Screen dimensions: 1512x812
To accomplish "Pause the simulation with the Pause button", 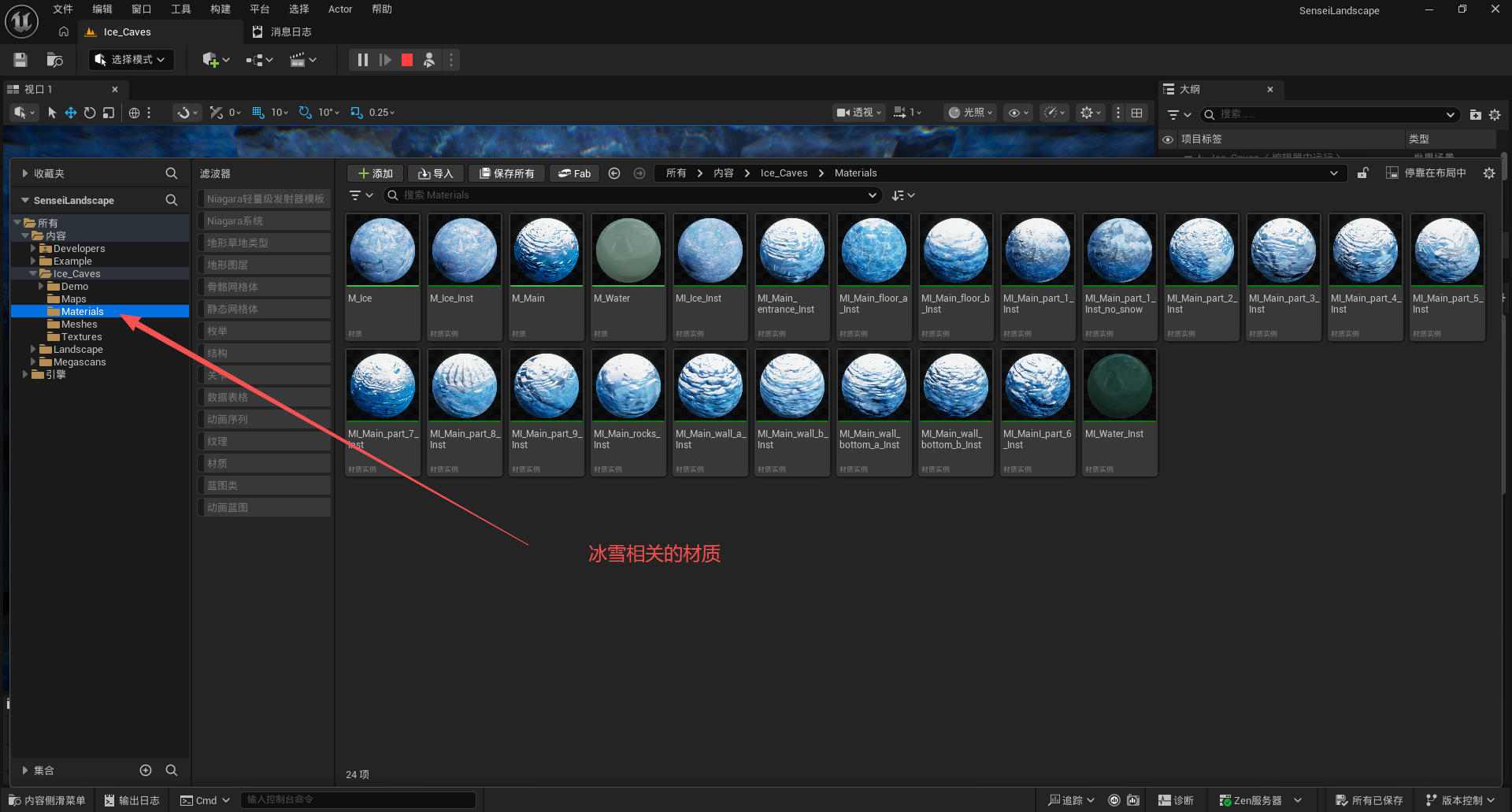I will [x=362, y=60].
